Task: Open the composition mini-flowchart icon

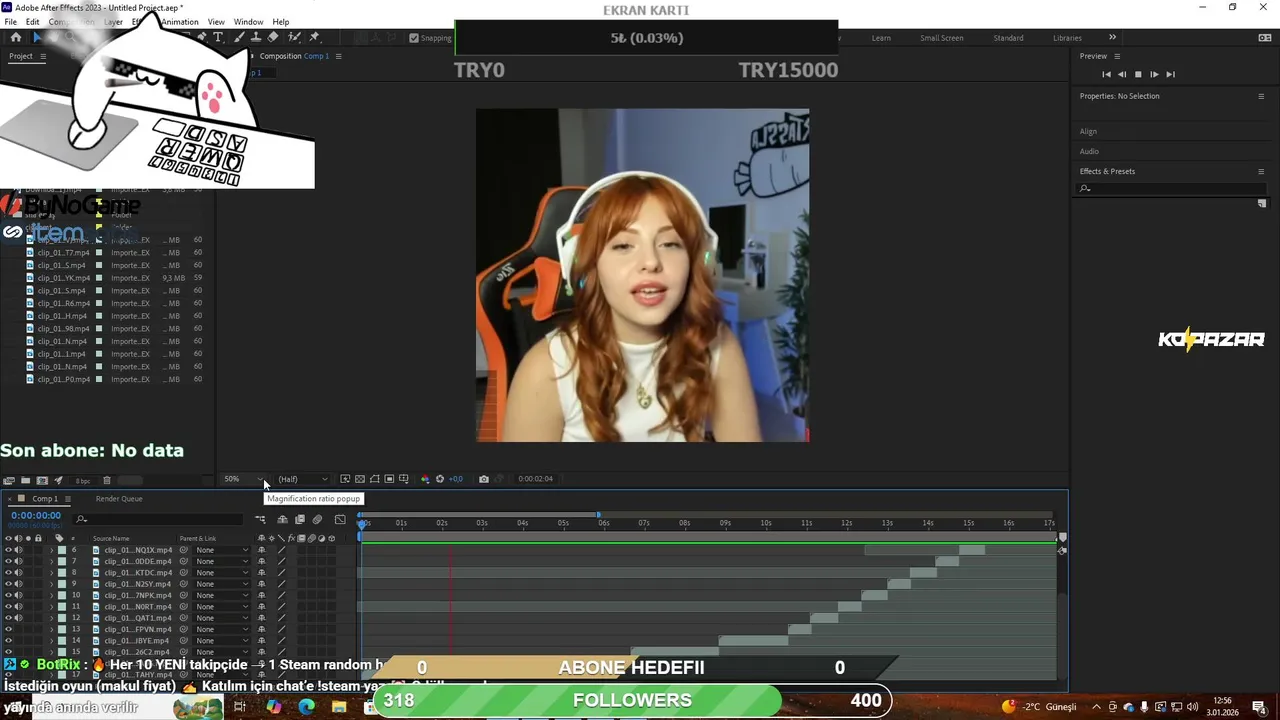Action: click(x=260, y=519)
